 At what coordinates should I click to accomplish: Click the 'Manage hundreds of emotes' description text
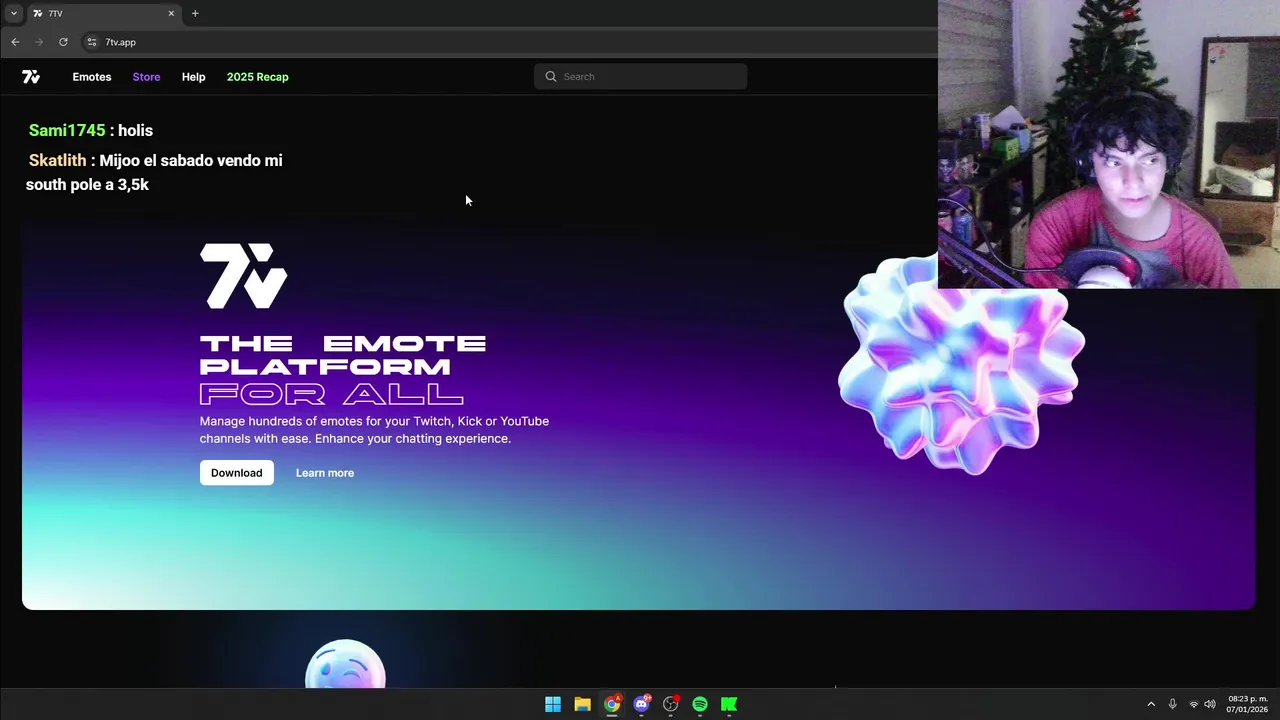[x=374, y=430]
